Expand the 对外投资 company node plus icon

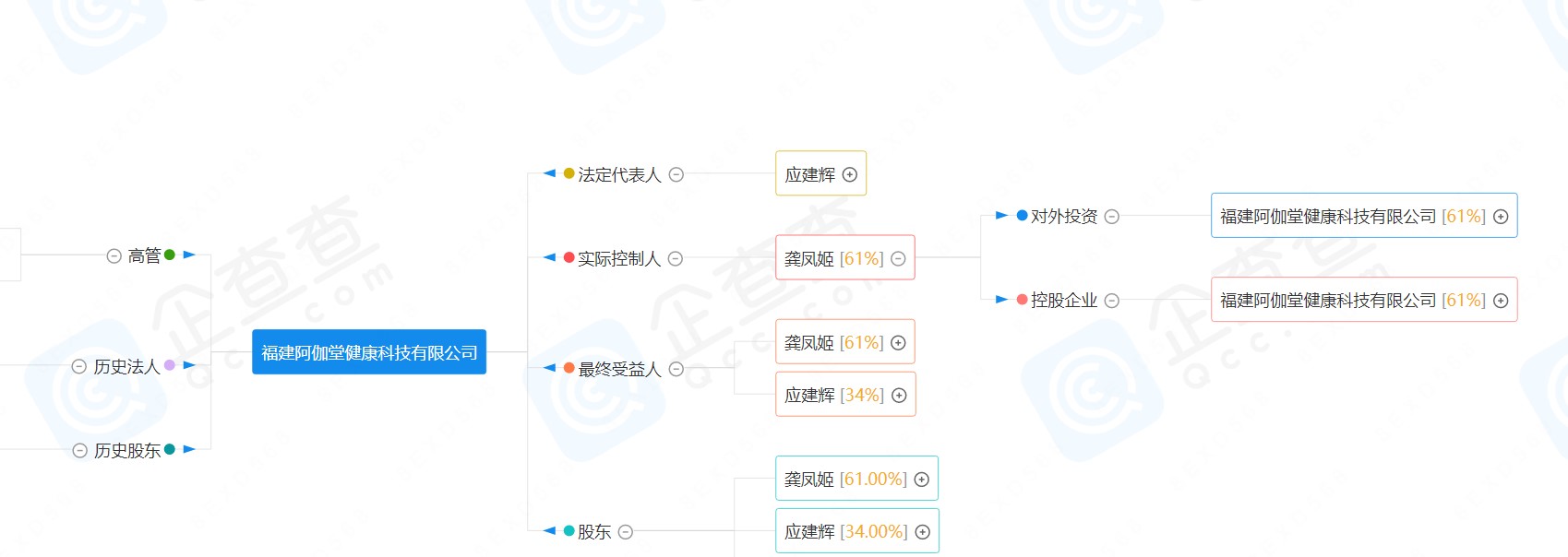1501,217
